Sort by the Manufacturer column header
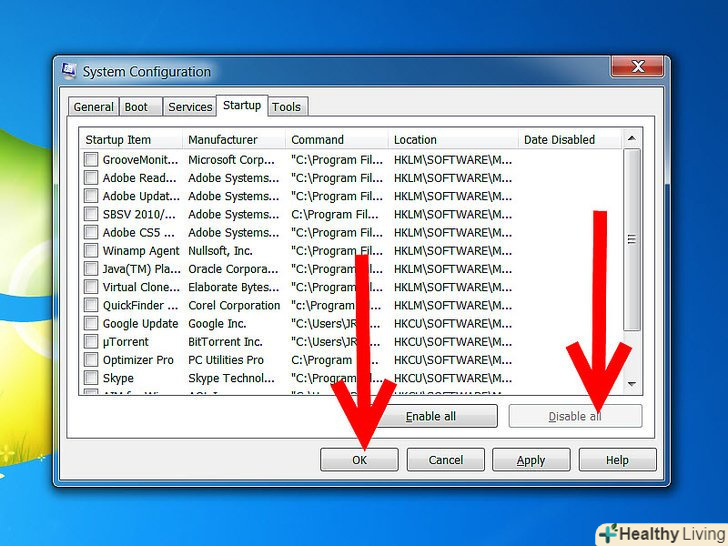The image size is (728, 546). (x=234, y=139)
